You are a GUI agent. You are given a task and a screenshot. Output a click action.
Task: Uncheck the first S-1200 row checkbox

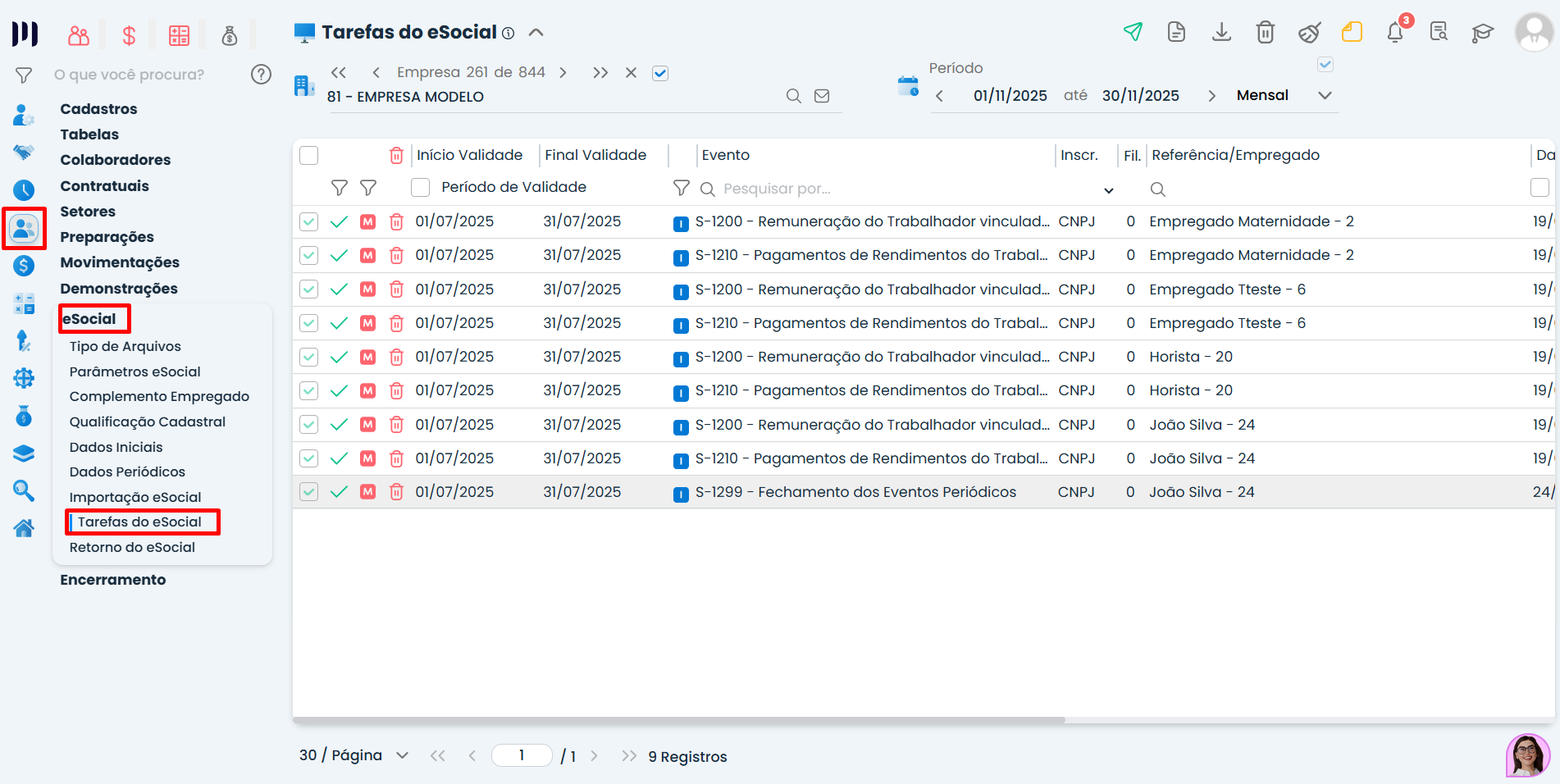point(309,221)
